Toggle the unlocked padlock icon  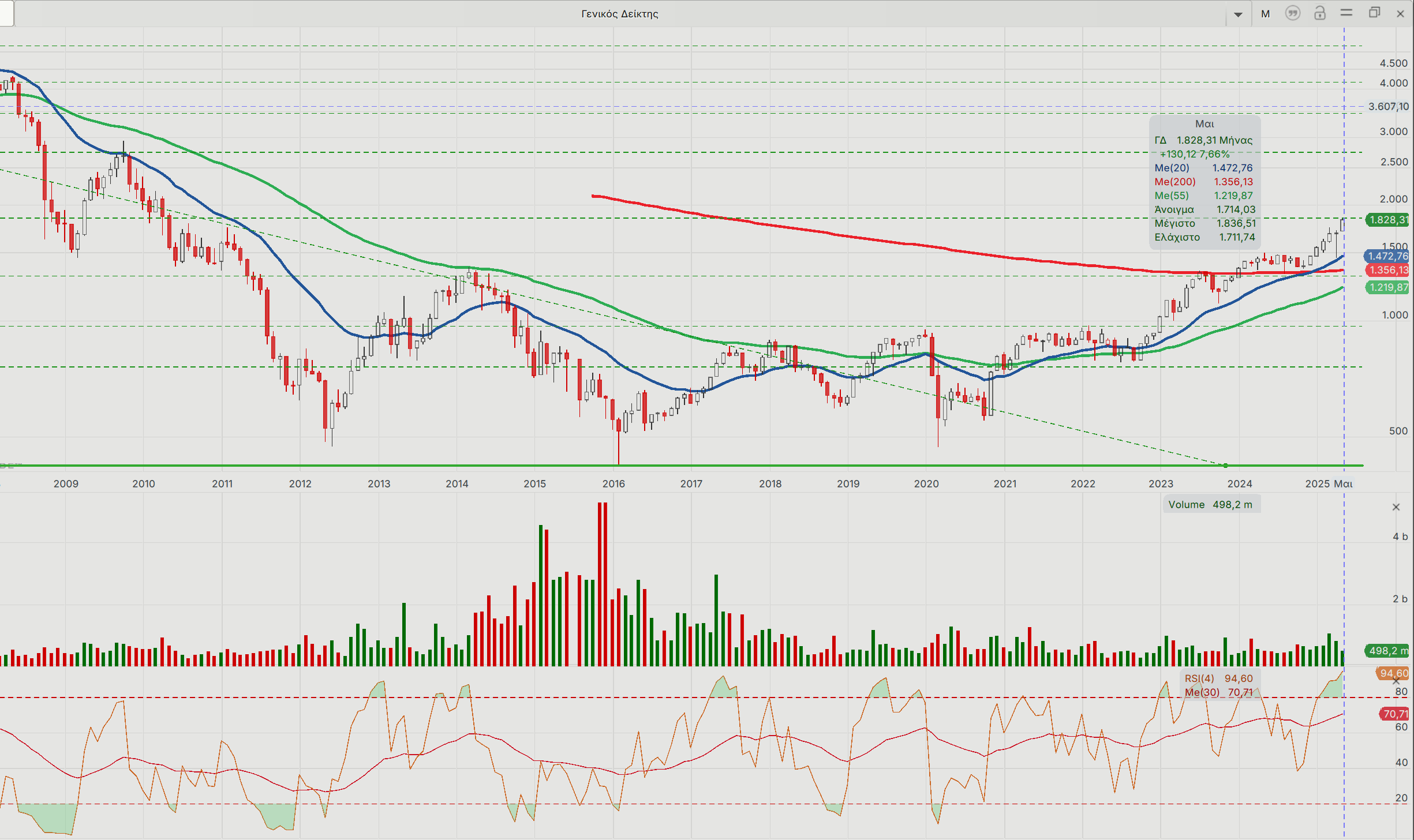click(1319, 13)
